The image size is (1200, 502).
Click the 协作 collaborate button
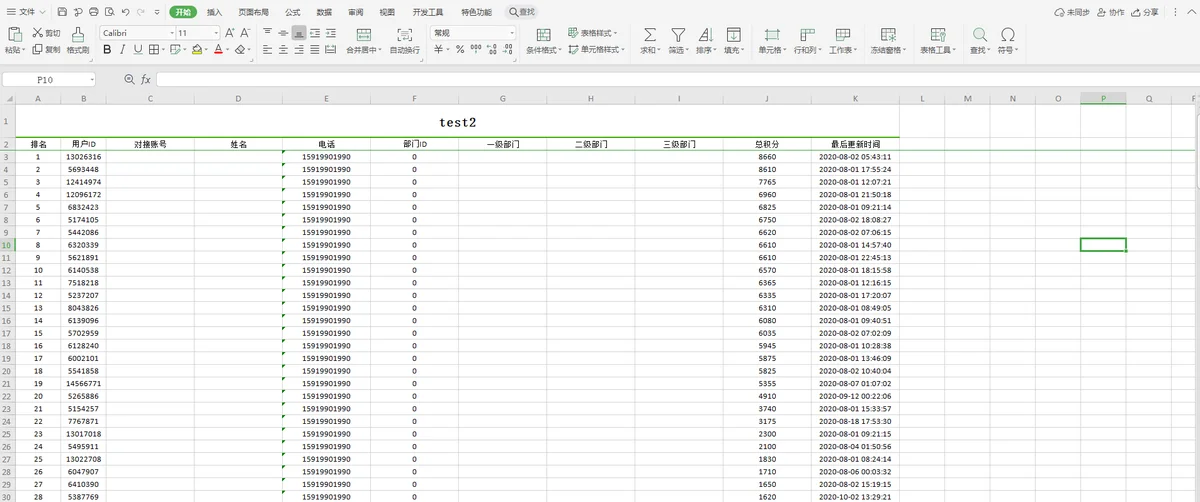(x=1110, y=12)
